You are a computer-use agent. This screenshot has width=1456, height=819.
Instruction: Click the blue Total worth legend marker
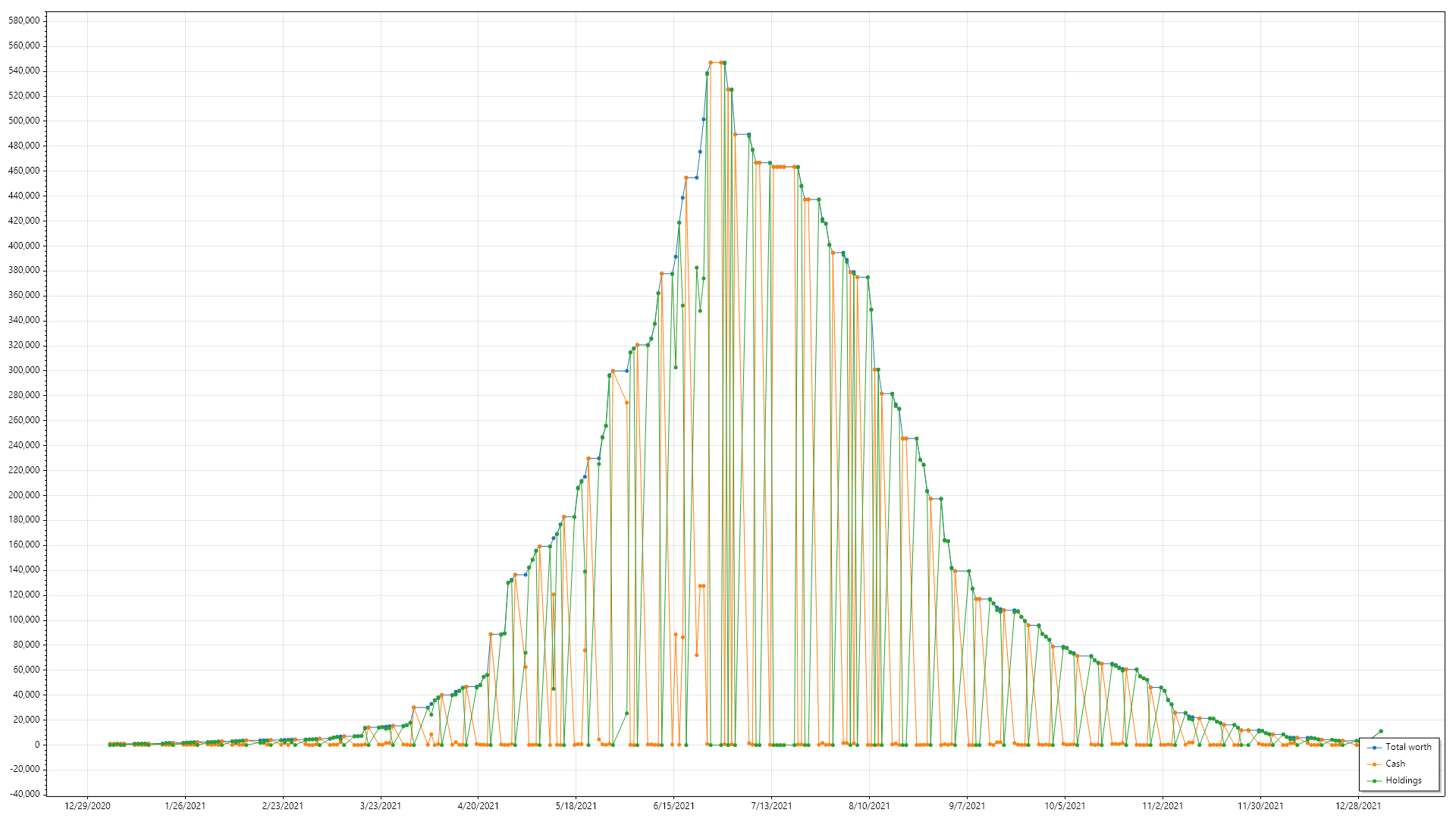coord(1374,748)
